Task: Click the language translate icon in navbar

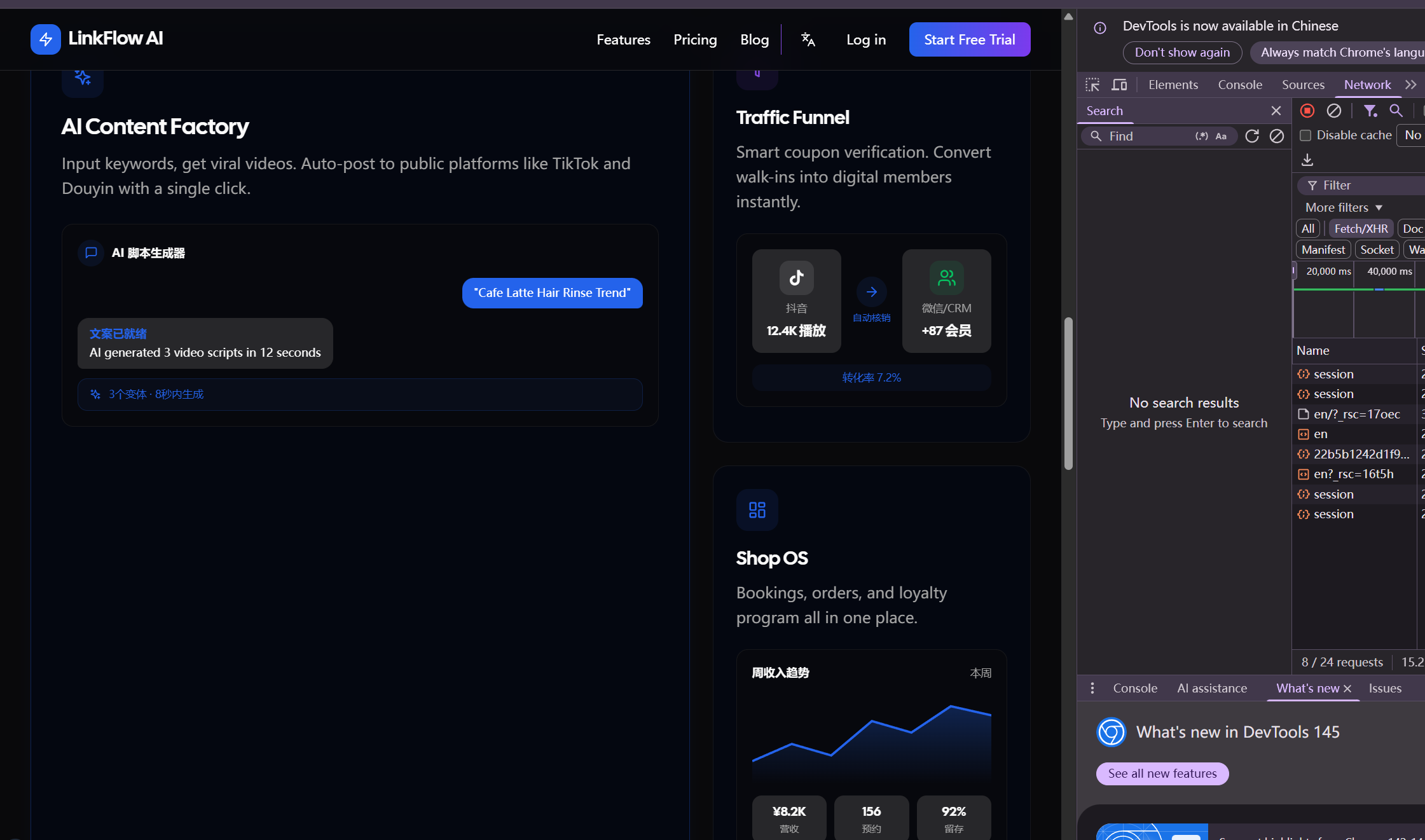Action: 808,39
